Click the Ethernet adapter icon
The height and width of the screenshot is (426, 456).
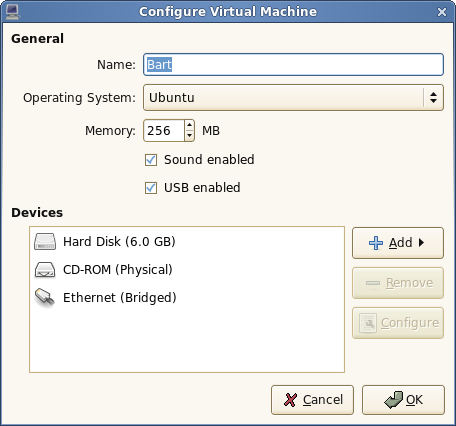[45, 297]
